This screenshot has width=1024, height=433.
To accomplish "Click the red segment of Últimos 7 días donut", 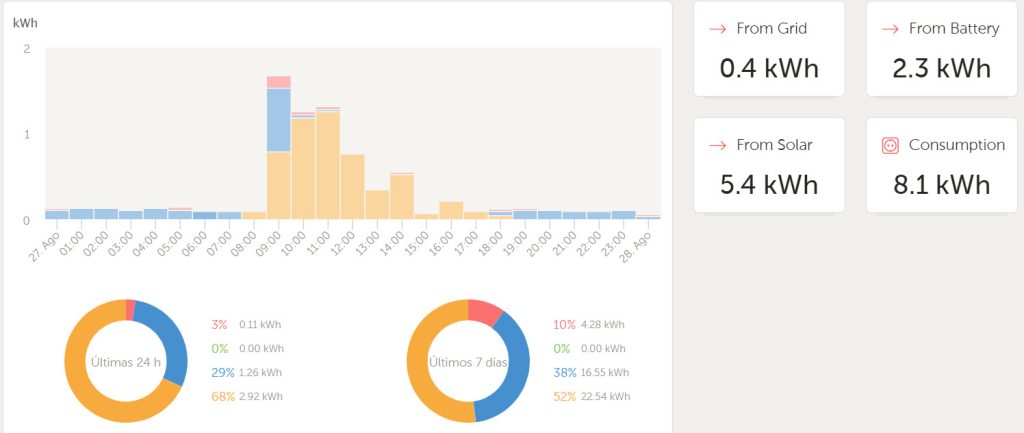I will click(485, 312).
